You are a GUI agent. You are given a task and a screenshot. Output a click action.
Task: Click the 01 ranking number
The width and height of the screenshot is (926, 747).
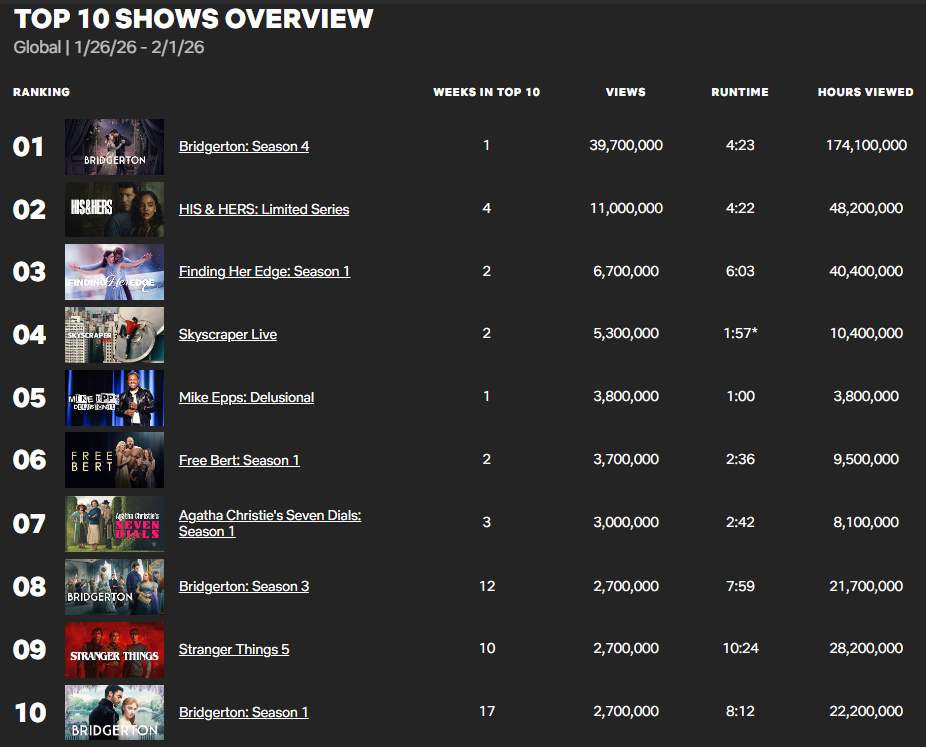click(28, 147)
